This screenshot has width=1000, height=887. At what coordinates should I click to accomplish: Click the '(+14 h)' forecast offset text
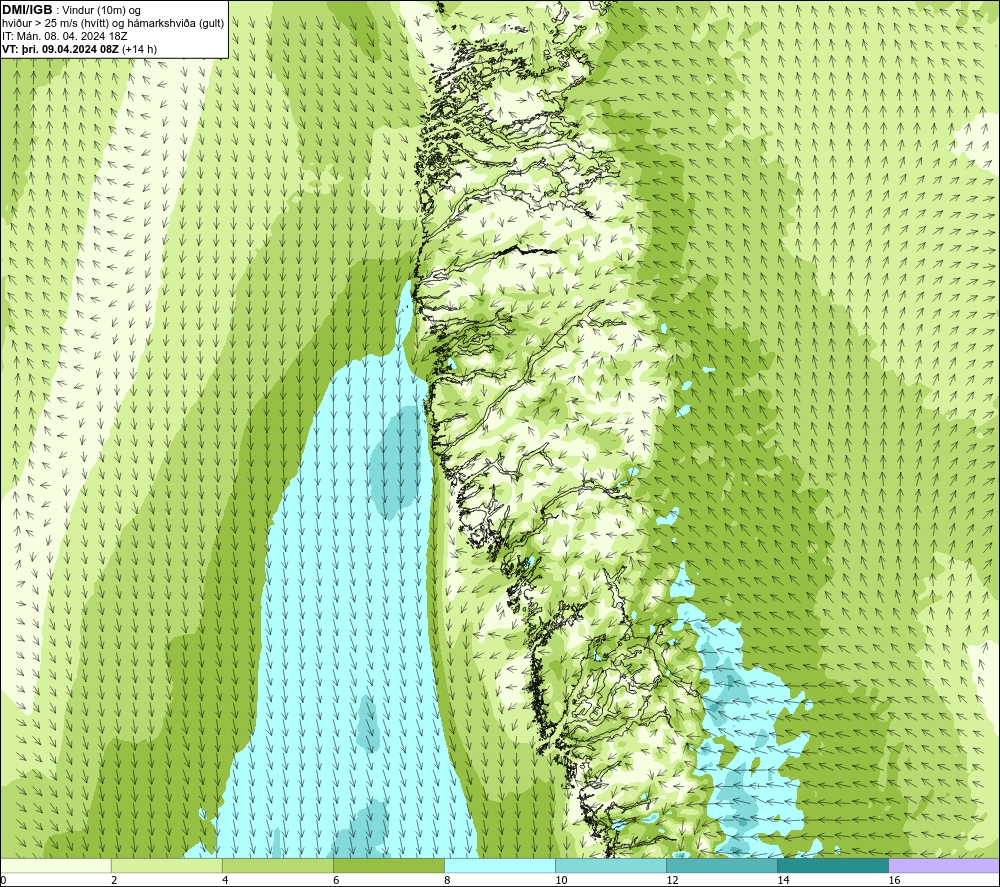139,48
